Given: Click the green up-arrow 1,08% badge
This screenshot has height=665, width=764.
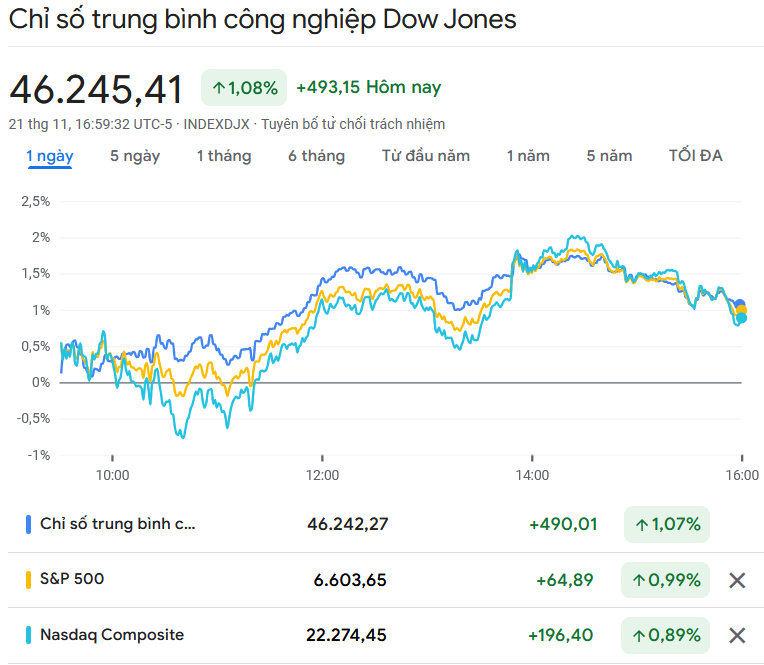Looking at the screenshot, I should (x=244, y=88).
